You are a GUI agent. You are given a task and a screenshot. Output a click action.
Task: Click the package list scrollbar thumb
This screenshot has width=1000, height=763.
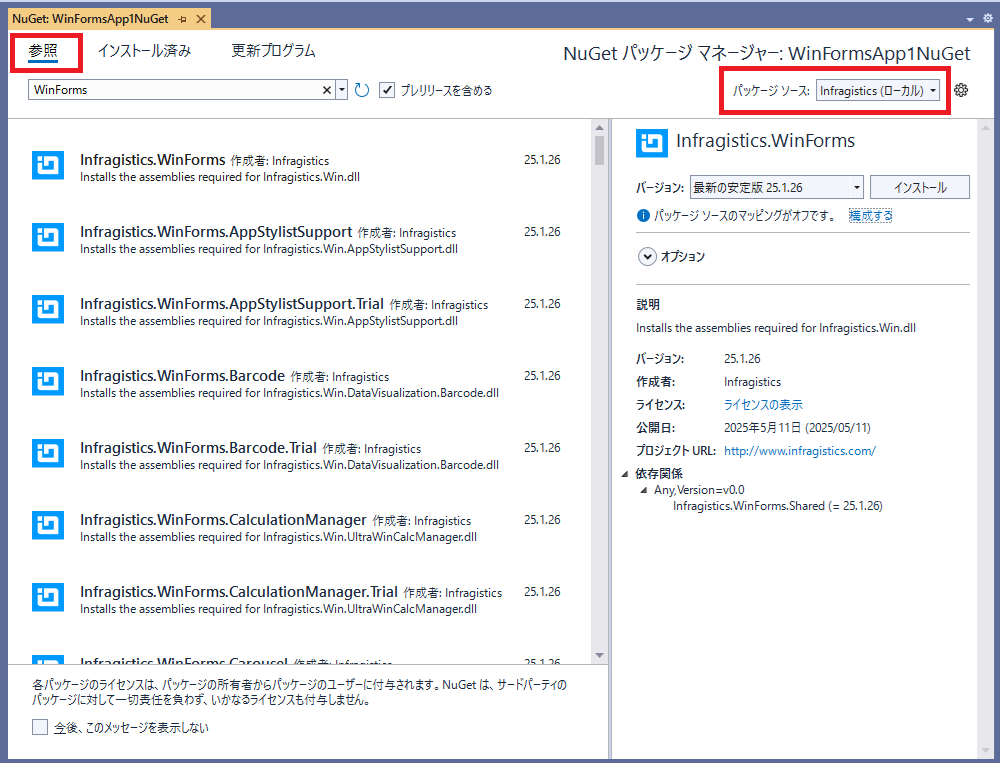point(599,151)
